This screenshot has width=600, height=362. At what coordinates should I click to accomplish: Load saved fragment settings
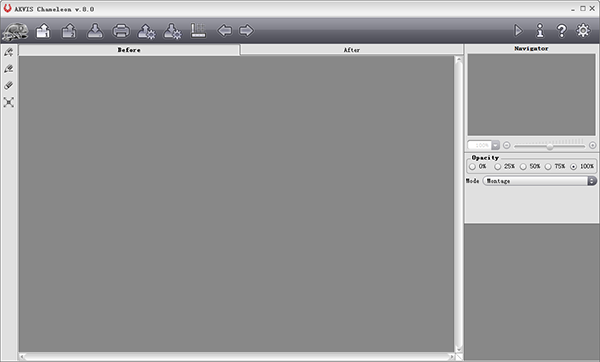pos(146,31)
